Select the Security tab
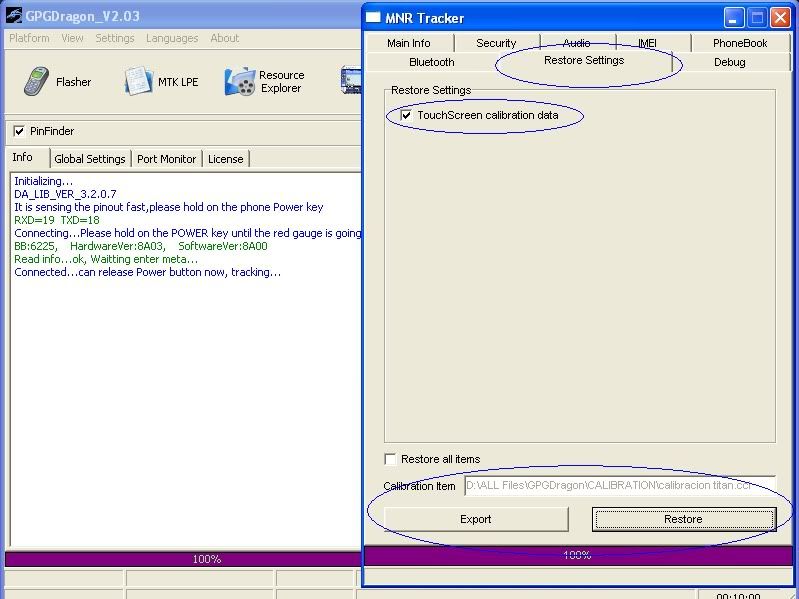Image resolution: width=799 pixels, height=599 pixels. coord(496,43)
